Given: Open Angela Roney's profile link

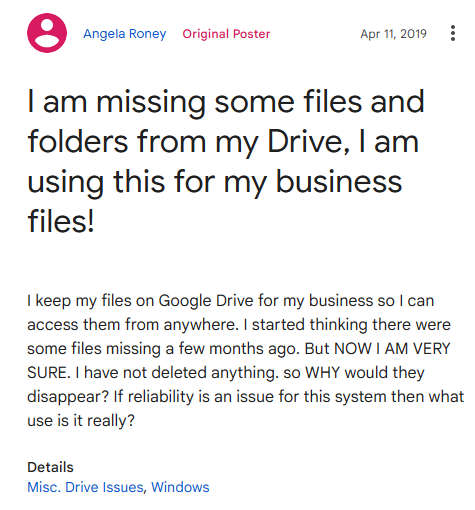Looking at the screenshot, I should [125, 34].
